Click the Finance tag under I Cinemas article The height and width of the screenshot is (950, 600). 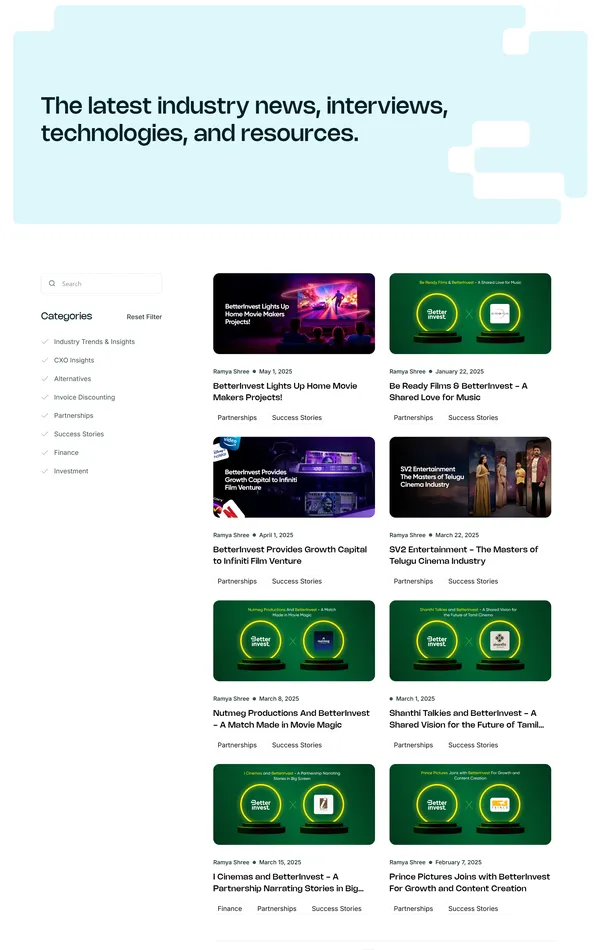coord(230,909)
